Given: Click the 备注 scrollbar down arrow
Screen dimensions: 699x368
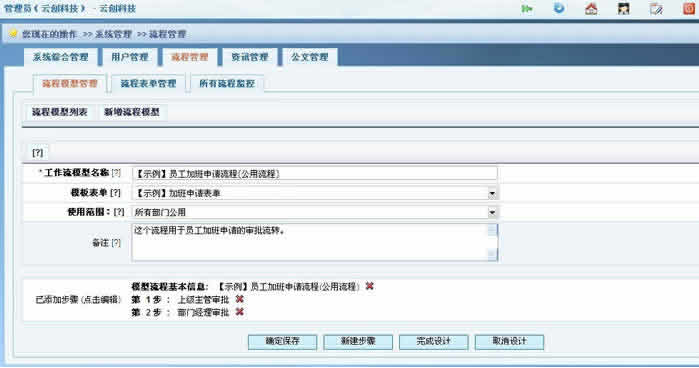Looking at the screenshot, I should tap(492, 255).
